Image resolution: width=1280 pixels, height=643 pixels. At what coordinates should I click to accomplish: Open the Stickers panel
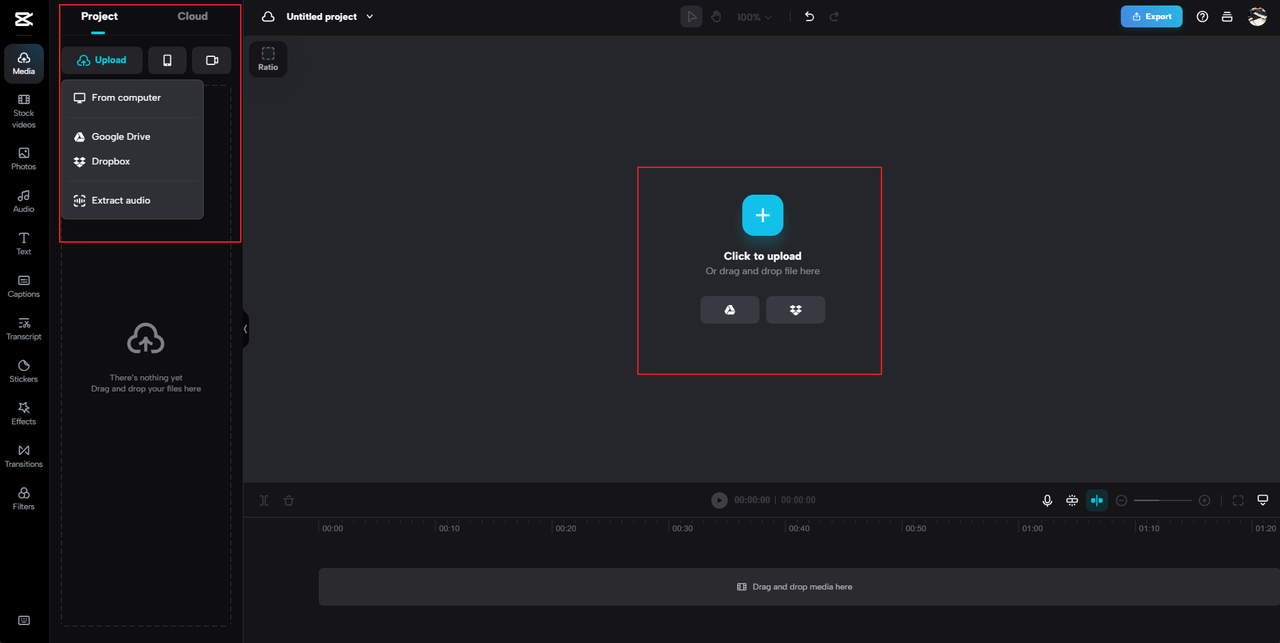24,371
